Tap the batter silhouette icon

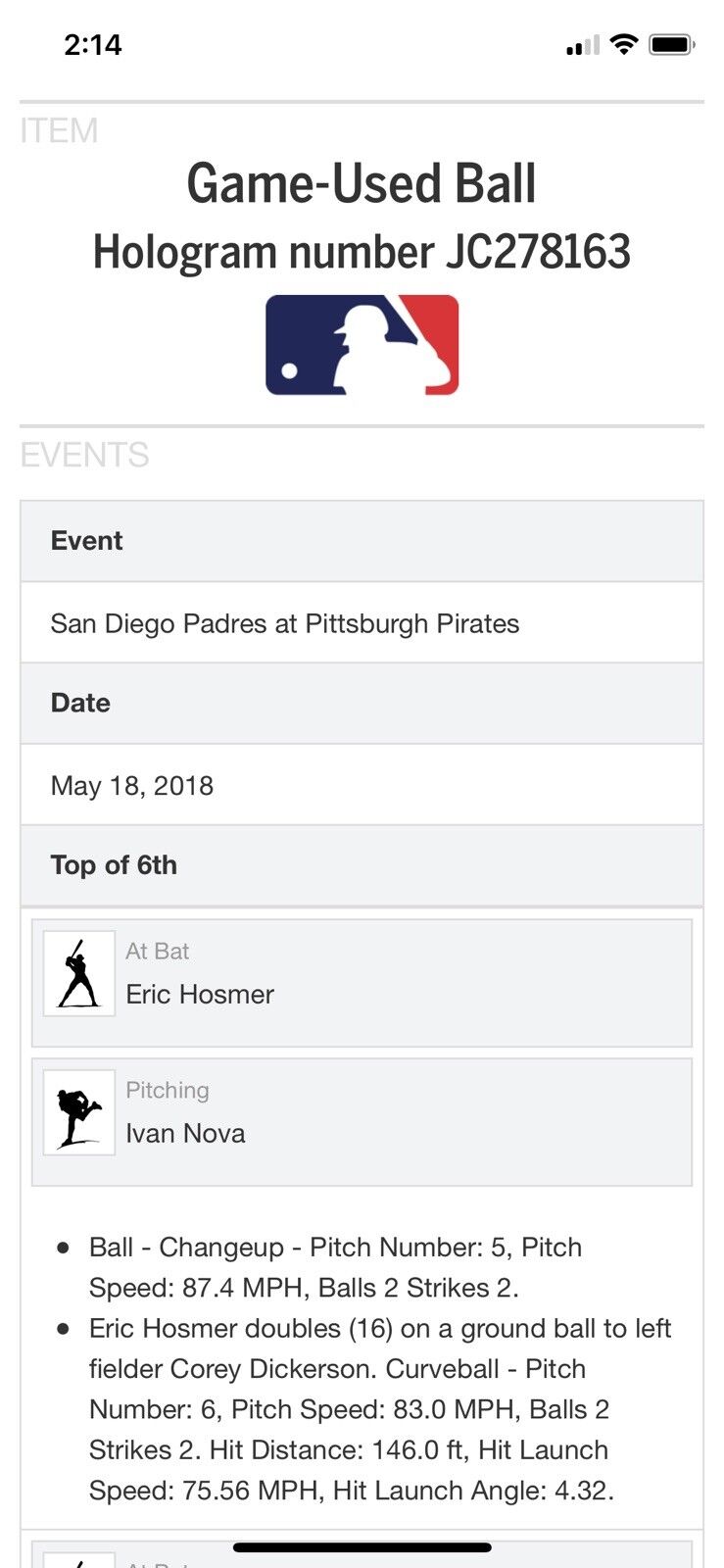pos(78,973)
